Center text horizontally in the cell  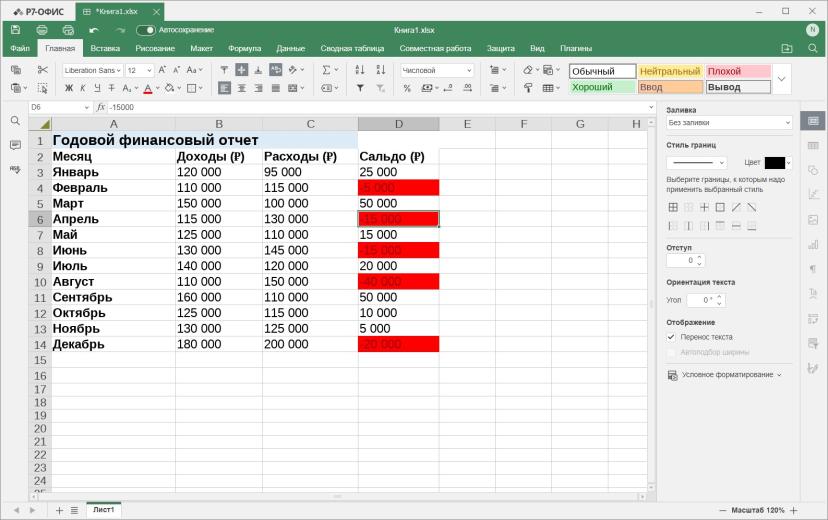pyautogui.click(x=241, y=88)
